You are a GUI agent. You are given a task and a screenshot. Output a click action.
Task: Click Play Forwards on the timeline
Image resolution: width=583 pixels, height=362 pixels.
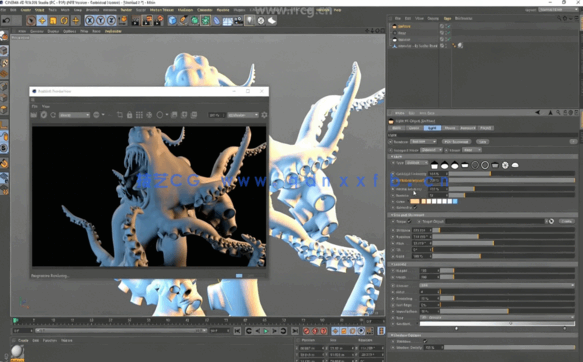click(266, 331)
